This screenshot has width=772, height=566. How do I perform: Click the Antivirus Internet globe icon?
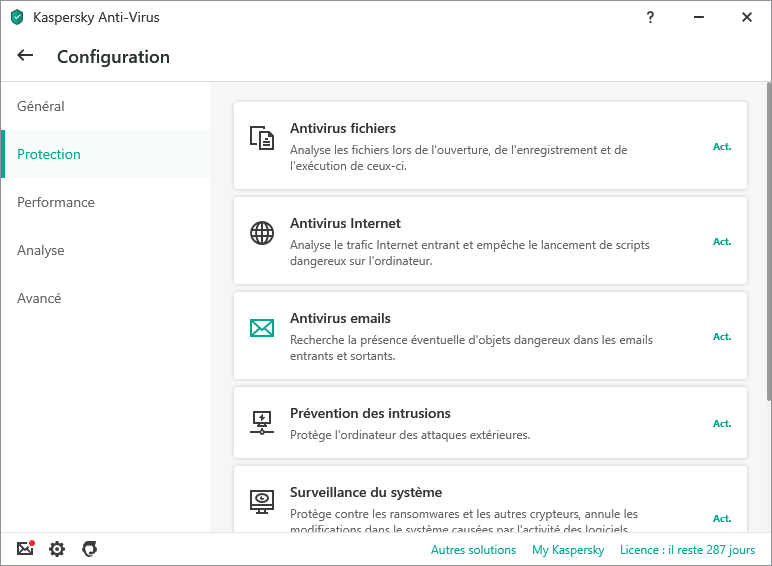[x=262, y=233]
